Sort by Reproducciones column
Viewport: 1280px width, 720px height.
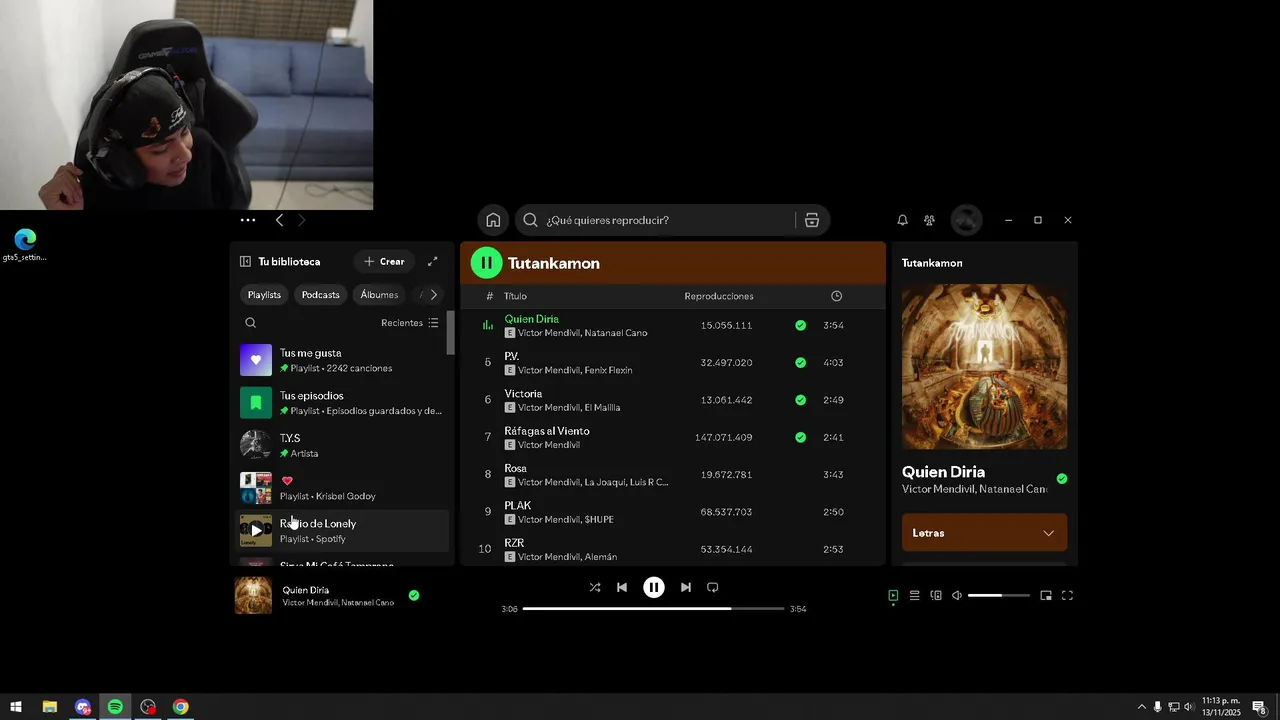[x=719, y=296]
